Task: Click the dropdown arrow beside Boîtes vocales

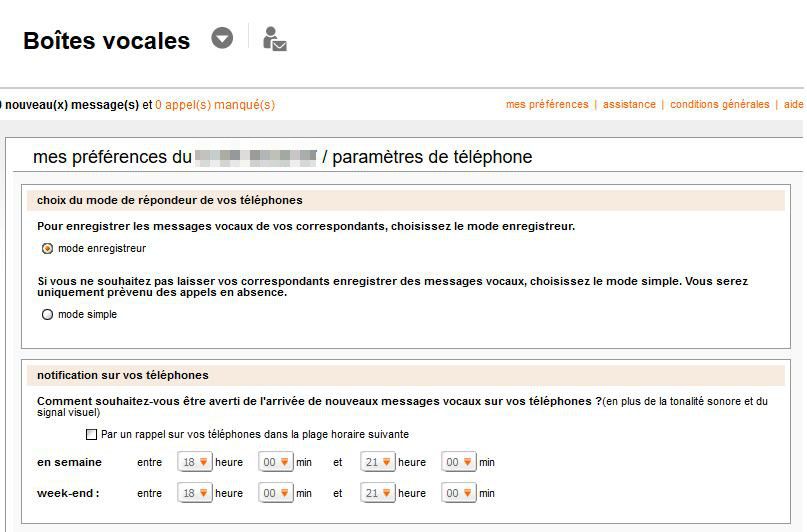Action: tap(222, 38)
